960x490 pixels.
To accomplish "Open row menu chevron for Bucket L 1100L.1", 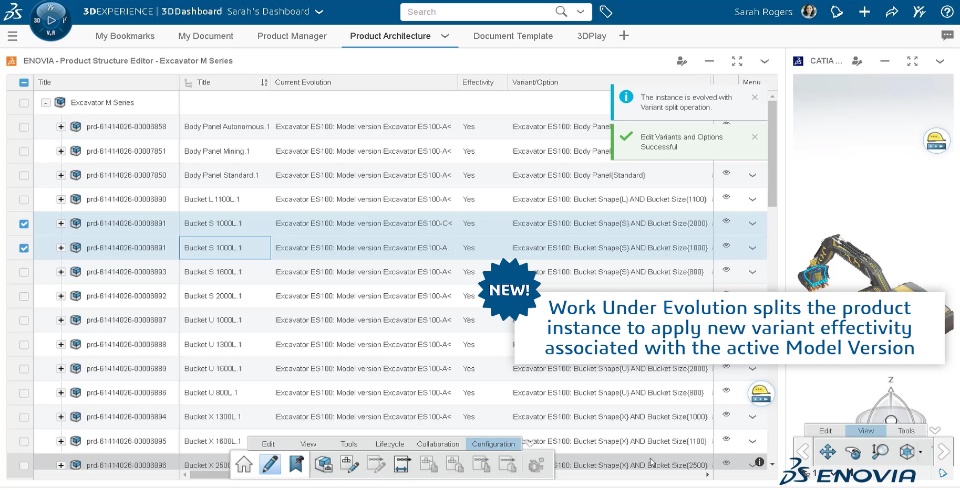I will [752, 199].
